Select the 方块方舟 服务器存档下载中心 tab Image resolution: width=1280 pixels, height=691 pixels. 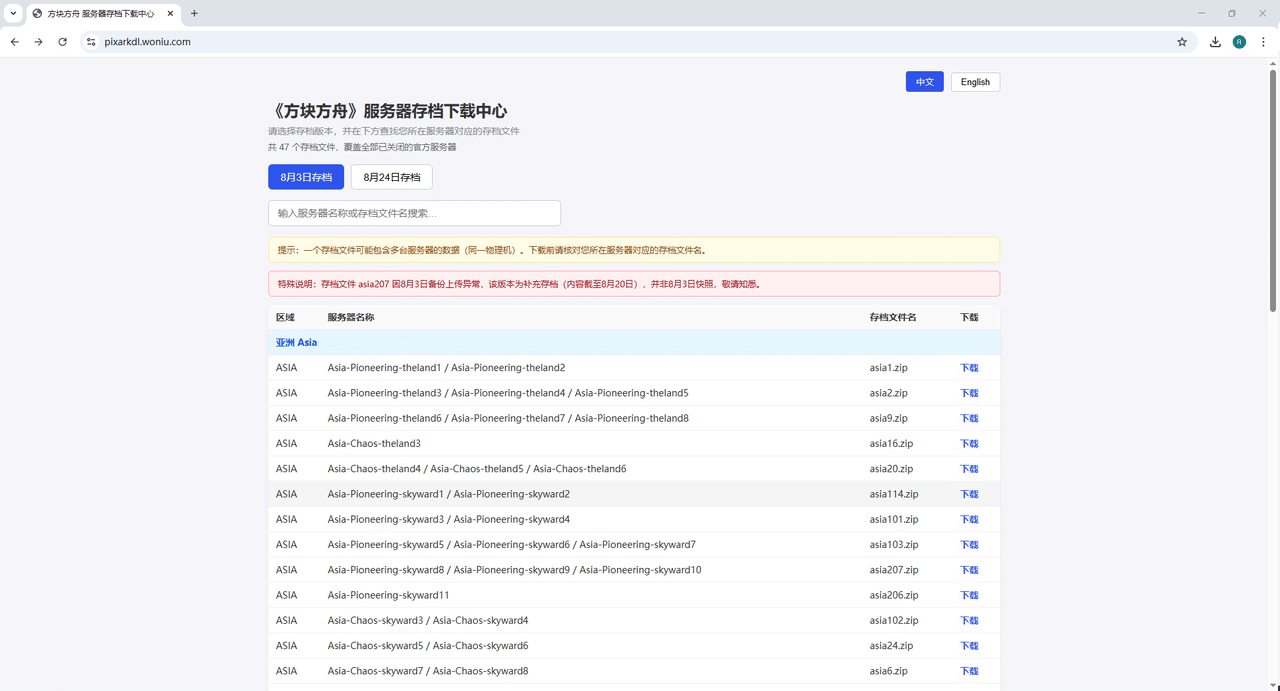click(103, 14)
